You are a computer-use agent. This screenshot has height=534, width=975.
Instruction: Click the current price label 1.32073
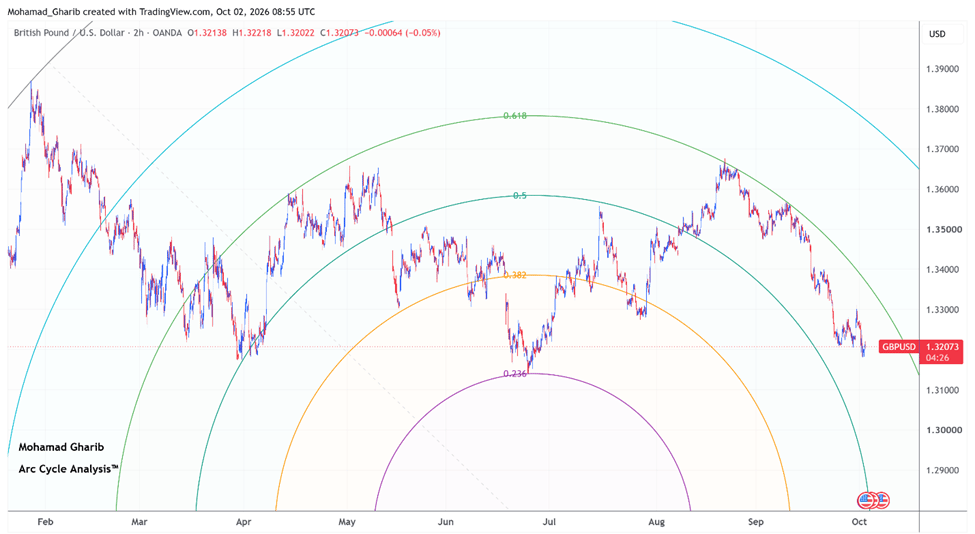pos(941,347)
